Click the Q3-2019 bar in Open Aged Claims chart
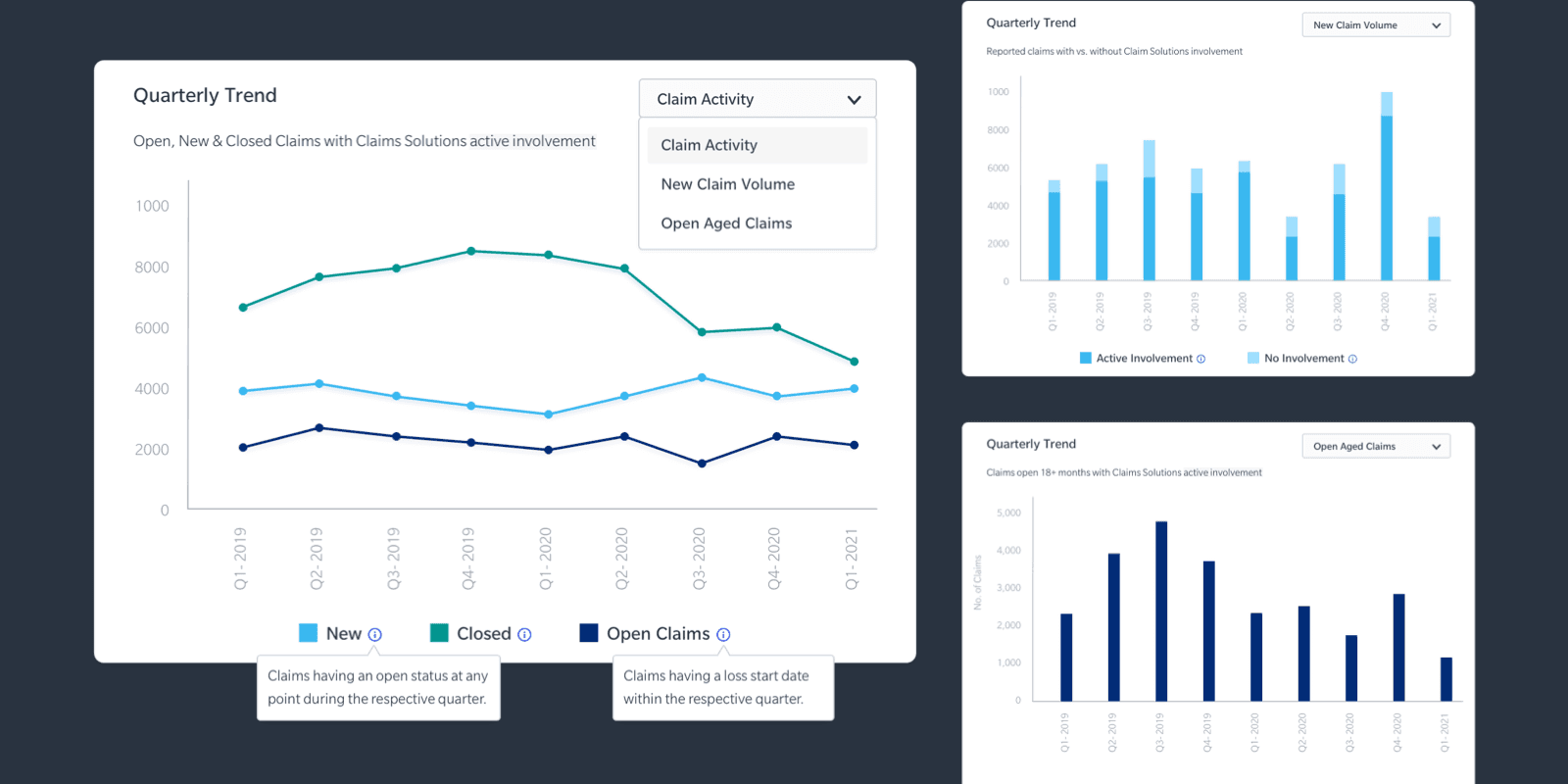Screen dimensions: 1568x784 tap(1161, 612)
